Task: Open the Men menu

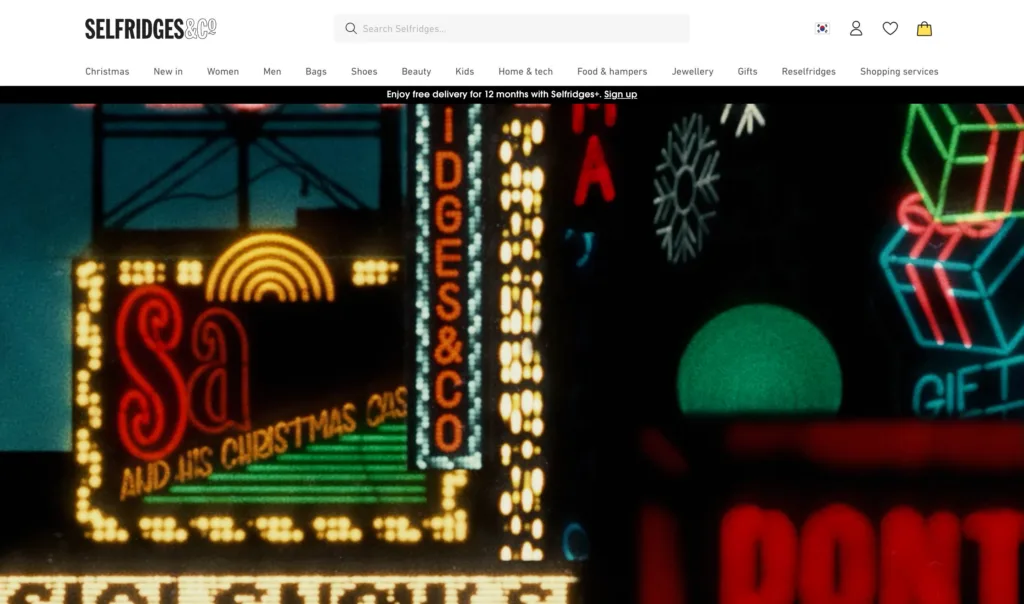Action: 272,72
